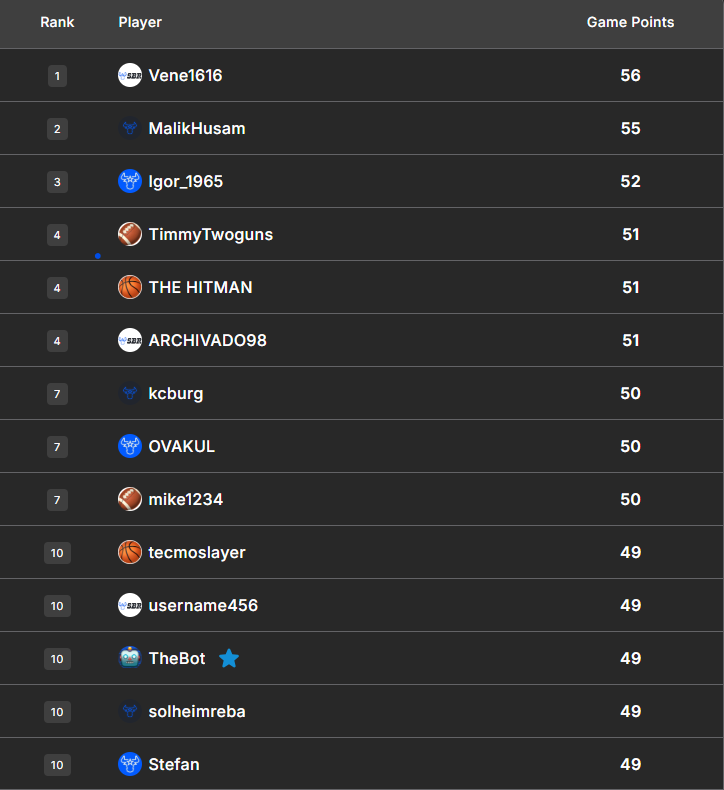Viewport: 724px width, 790px height.
Task: Click username456's SBR avatar icon
Action: [x=130, y=605]
